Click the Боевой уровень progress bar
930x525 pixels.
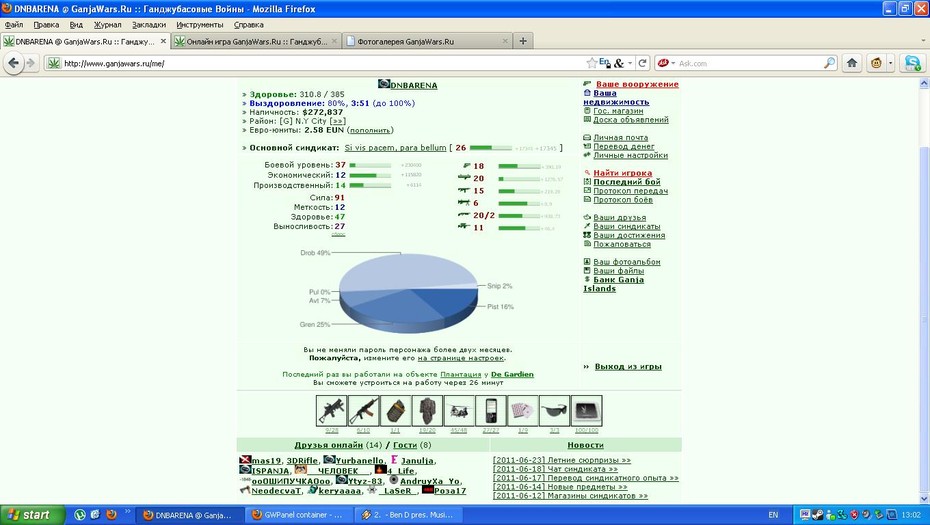(x=370, y=166)
